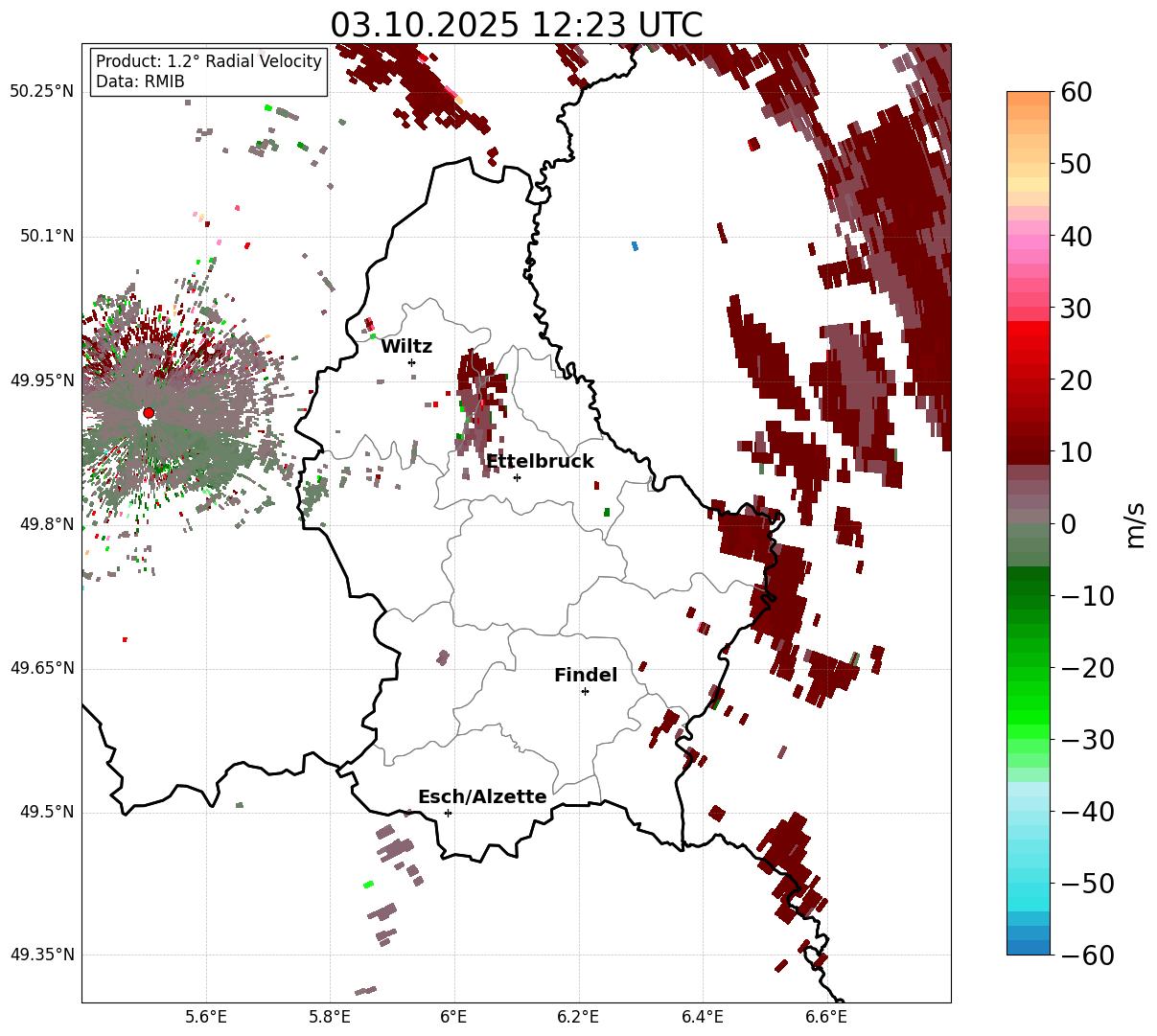Viewport: 1157px width, 1036px height.
Task: Click the 5.8°E longitude label
Action: point(330,1016)
